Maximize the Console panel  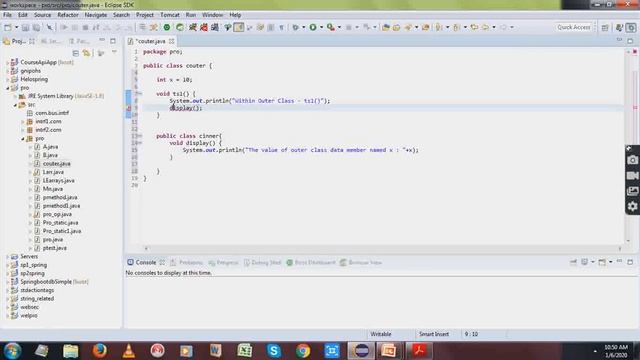coord(630,262)
